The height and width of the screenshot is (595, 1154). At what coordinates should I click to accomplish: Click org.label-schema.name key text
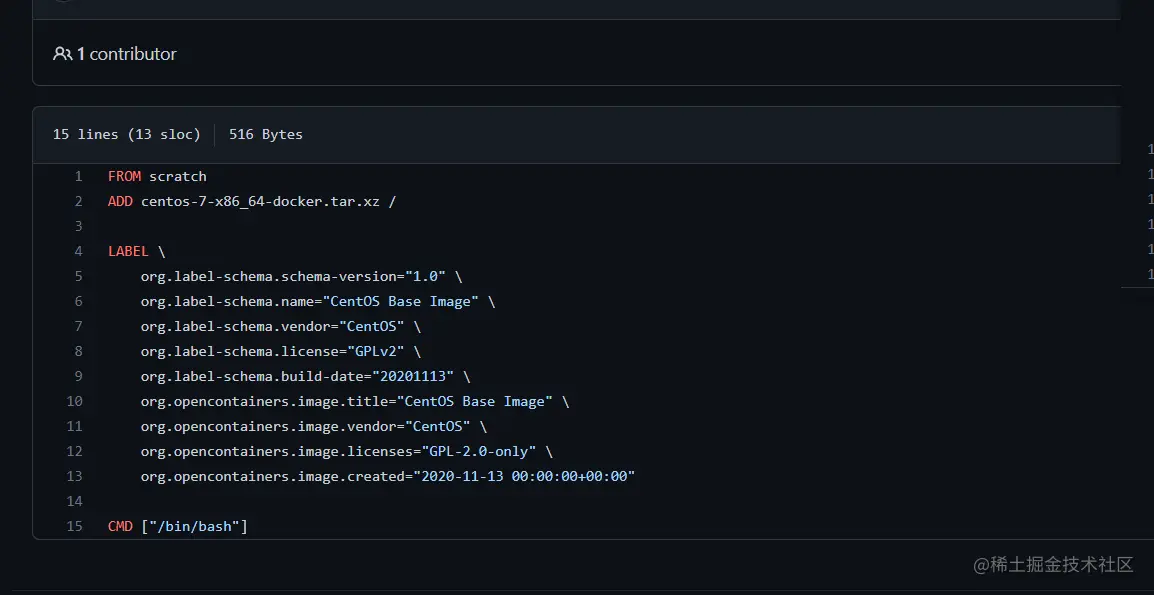point(227,302)
